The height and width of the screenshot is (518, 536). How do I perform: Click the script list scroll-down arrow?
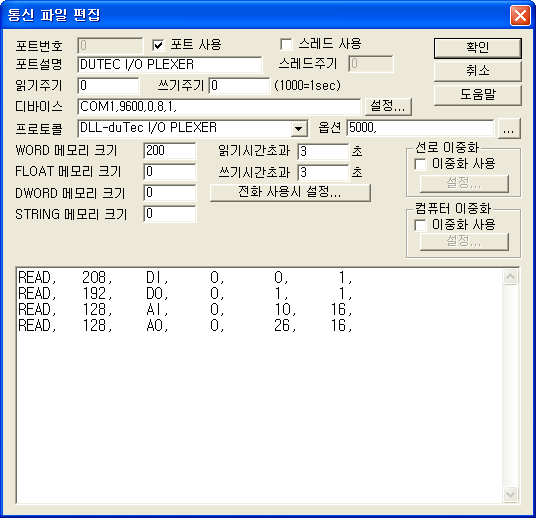tap(510, 494)
